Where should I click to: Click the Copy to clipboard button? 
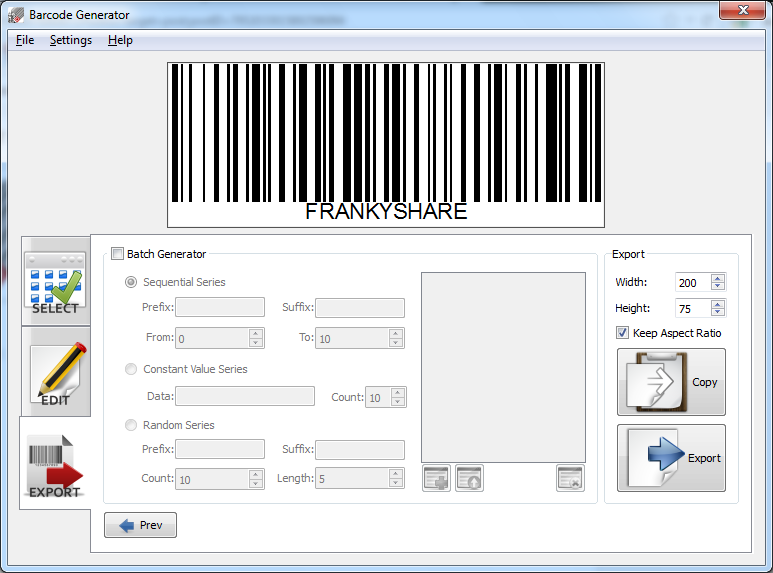[671, 382]
